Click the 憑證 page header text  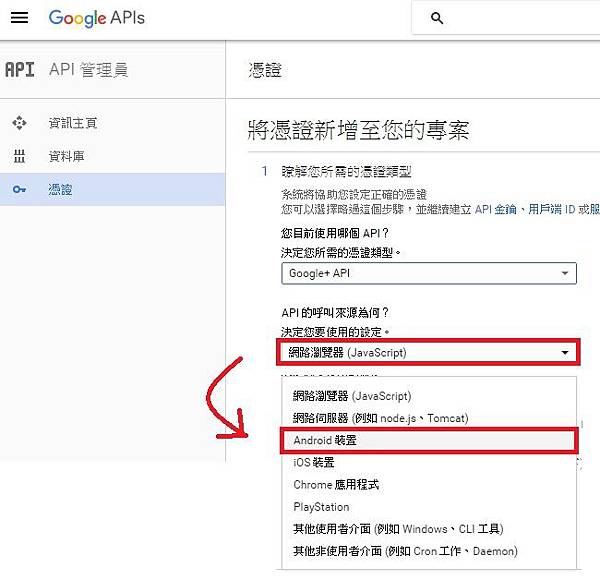pos(265,70)
